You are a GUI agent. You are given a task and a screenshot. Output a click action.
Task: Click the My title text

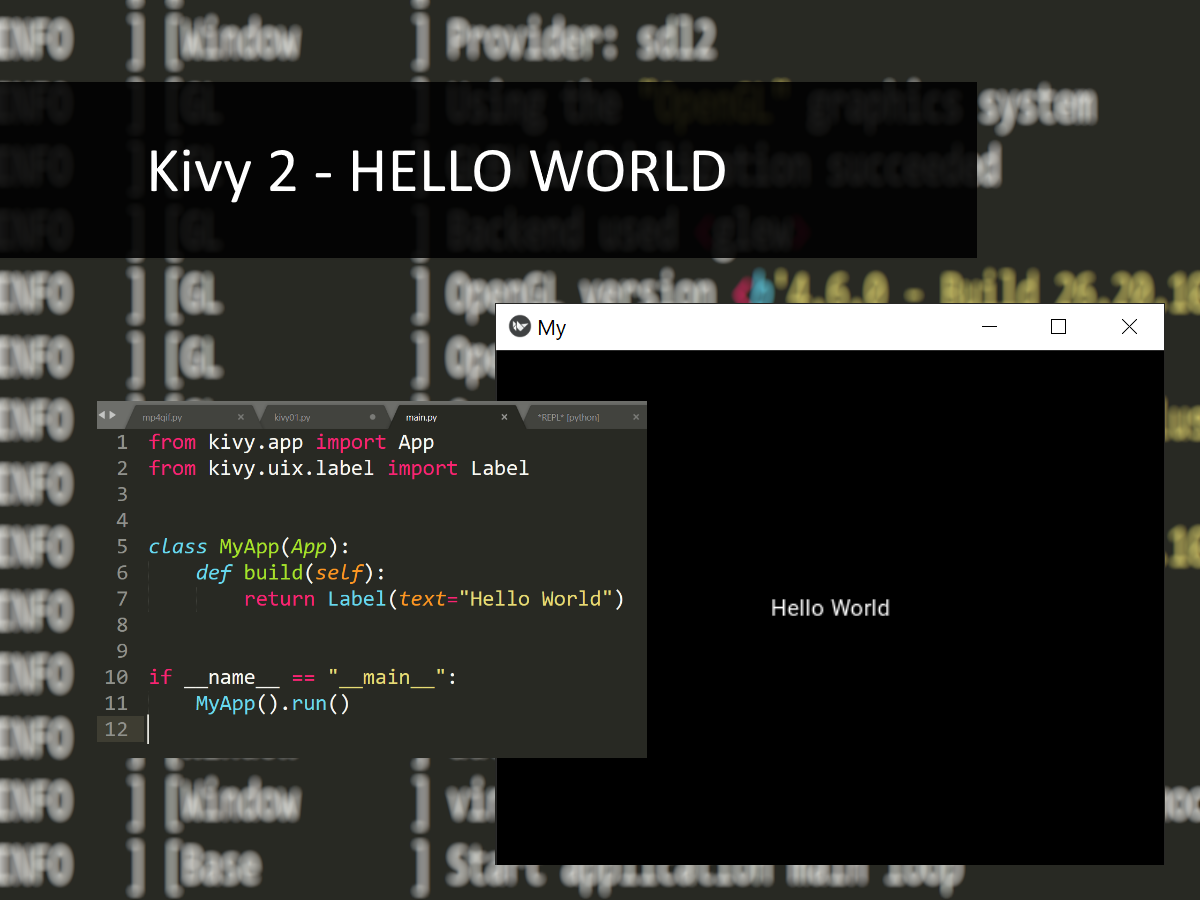click(552, 328)
